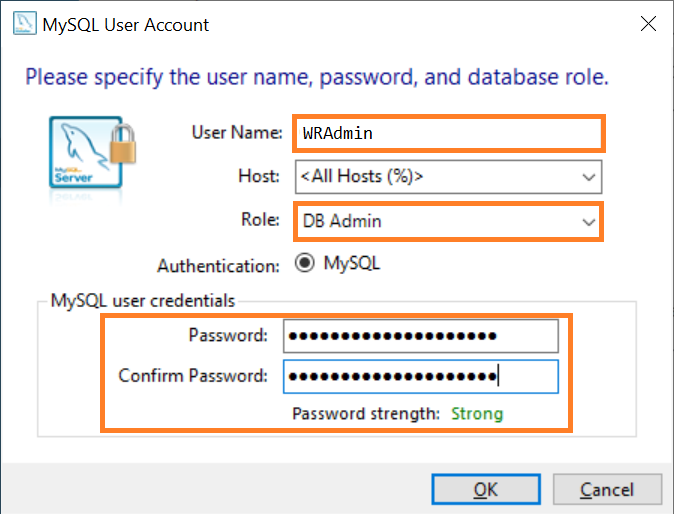
Task: Close the MySQL User Account dialog
Action: [648, 24]
